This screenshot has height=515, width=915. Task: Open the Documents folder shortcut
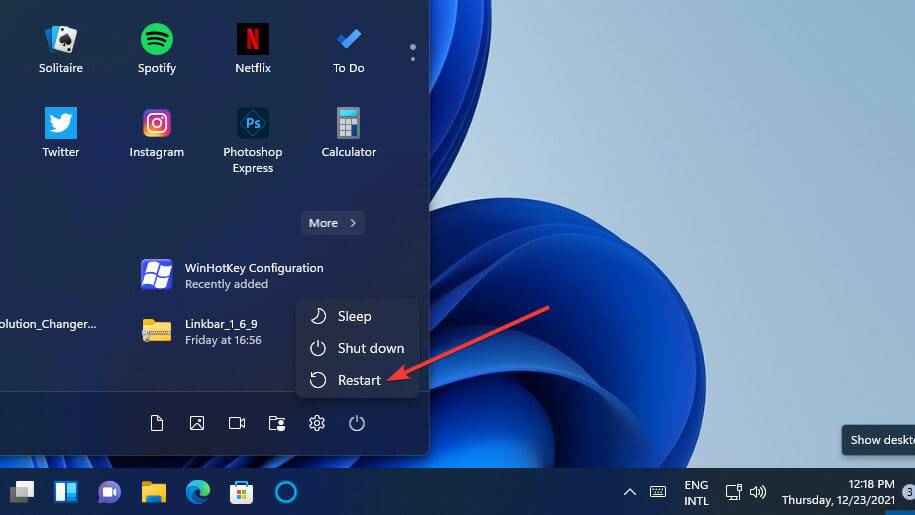tap(157, 423)
